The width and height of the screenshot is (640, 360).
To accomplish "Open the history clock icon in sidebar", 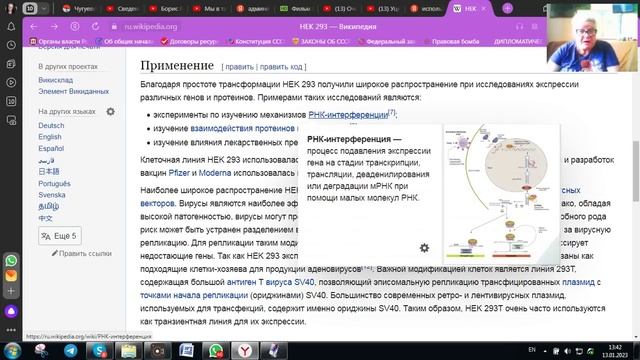I will click(11, 45).
